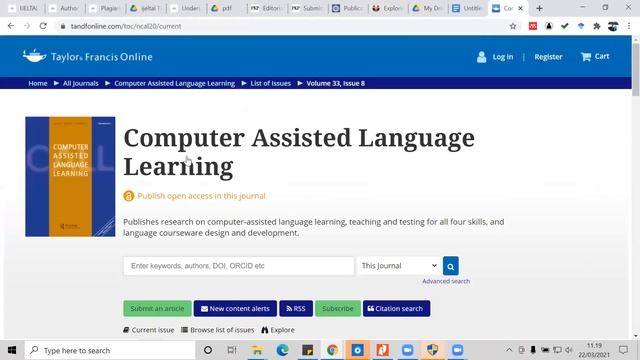The height and width of the screenshot is (360, 640).
Task: Open File Explorer from the taskbar
Action: tap(257, 350)
